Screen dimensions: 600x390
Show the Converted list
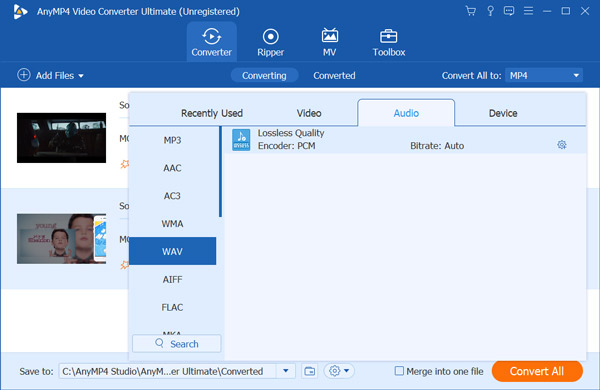click(x=334, y=75)
